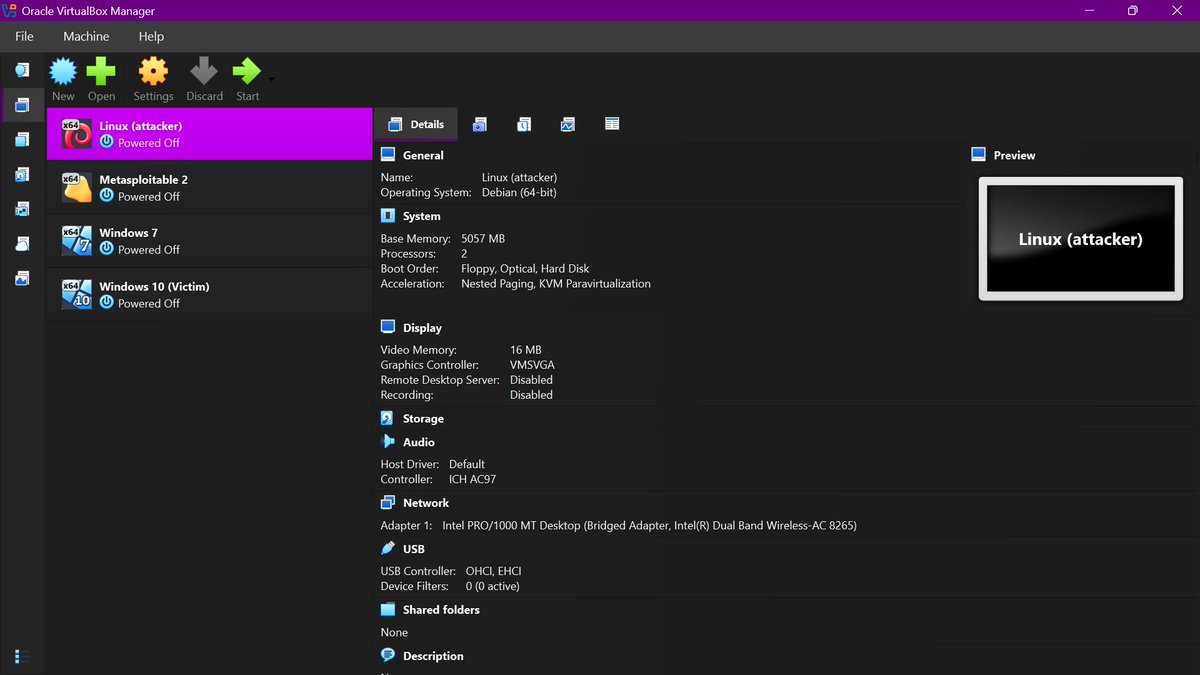Select the Metasploitable 2 virtual machine
The width and height of the screenshot is (1200, 675).
209,188
